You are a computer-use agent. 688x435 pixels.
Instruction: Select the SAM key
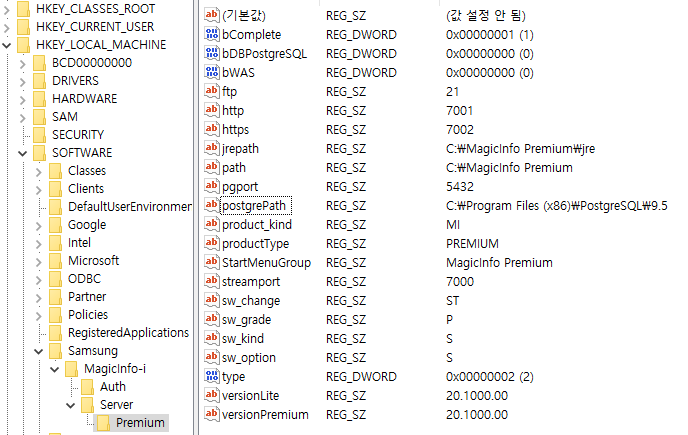65,117
